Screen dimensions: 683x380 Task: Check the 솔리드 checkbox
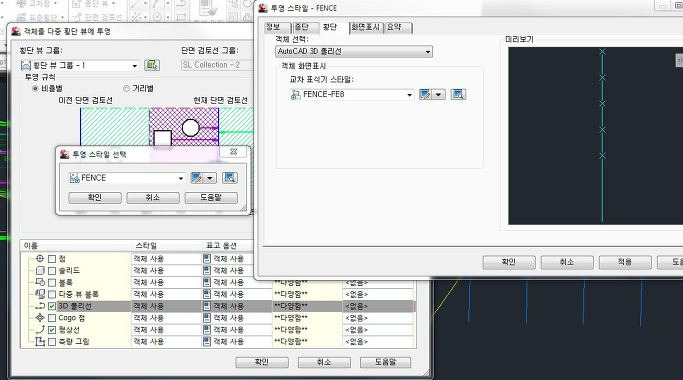[52, 271]
